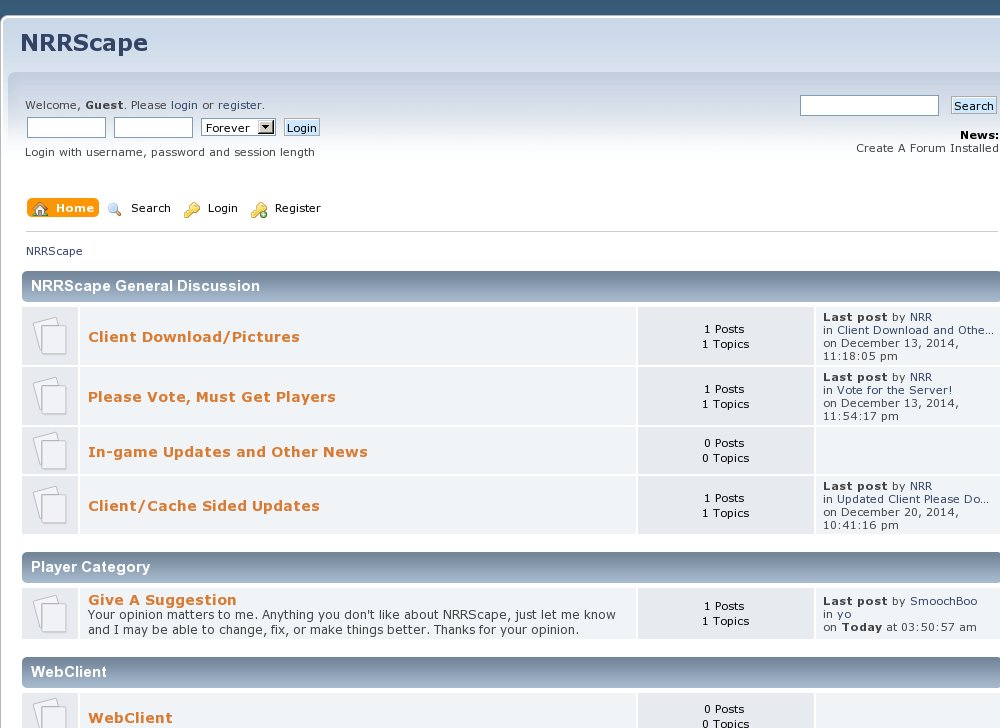Viewport: 1000px width, 728px height.
Task: Click the search text box
Action: click(x=869, y=106)
